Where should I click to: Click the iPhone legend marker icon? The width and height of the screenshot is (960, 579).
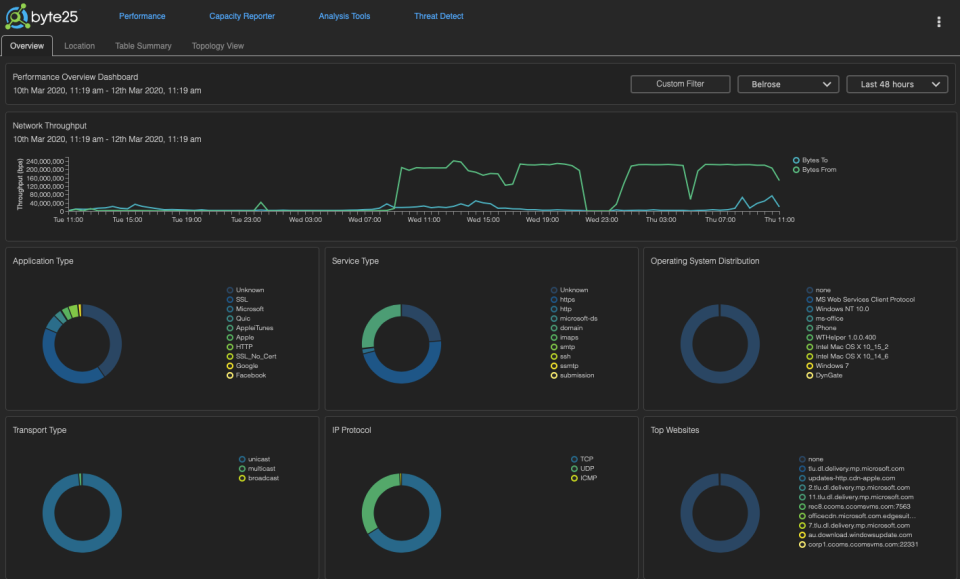click(808, 328)
